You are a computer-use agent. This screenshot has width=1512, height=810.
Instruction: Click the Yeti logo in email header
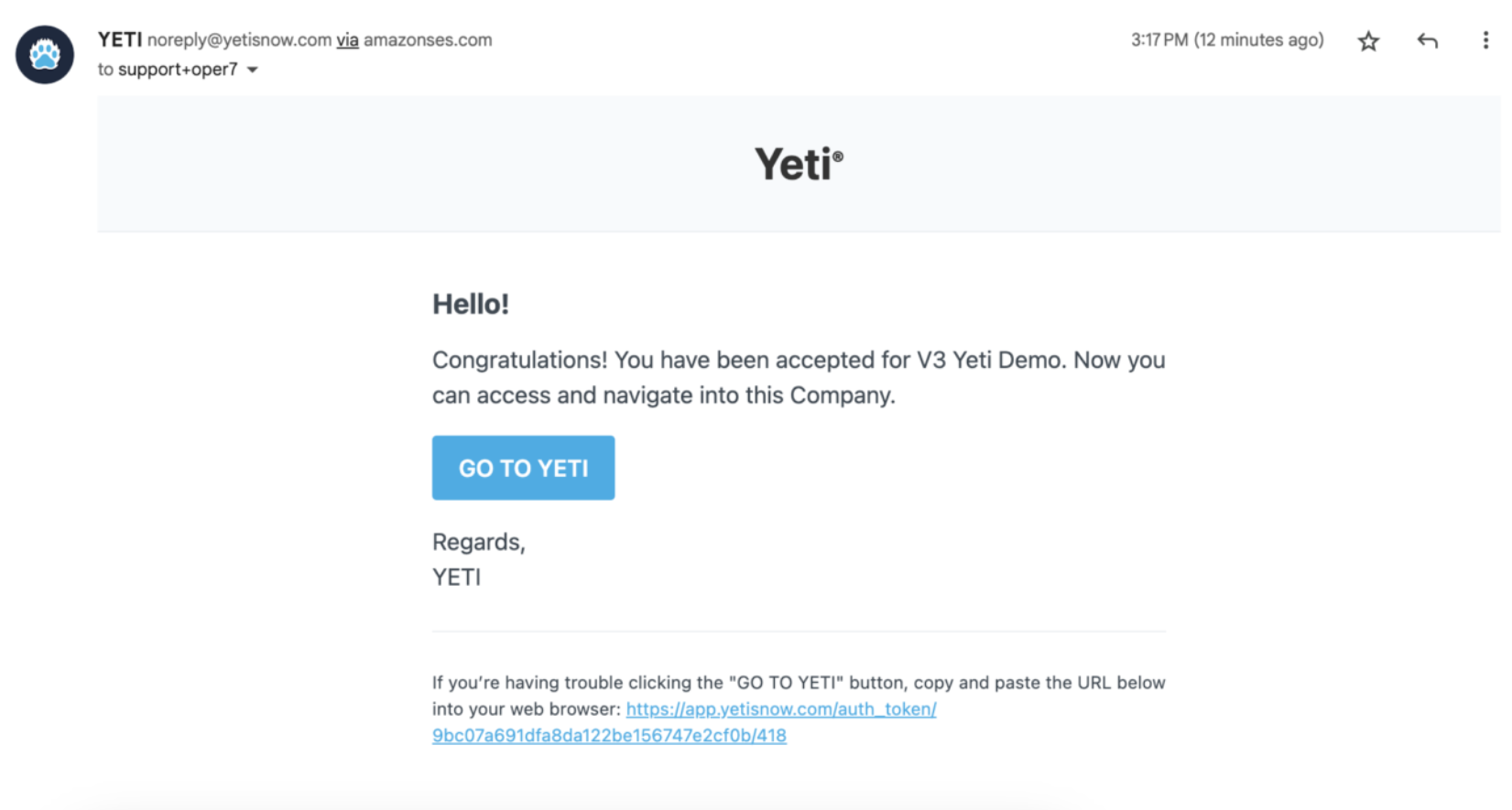click(x=799, y=164)
